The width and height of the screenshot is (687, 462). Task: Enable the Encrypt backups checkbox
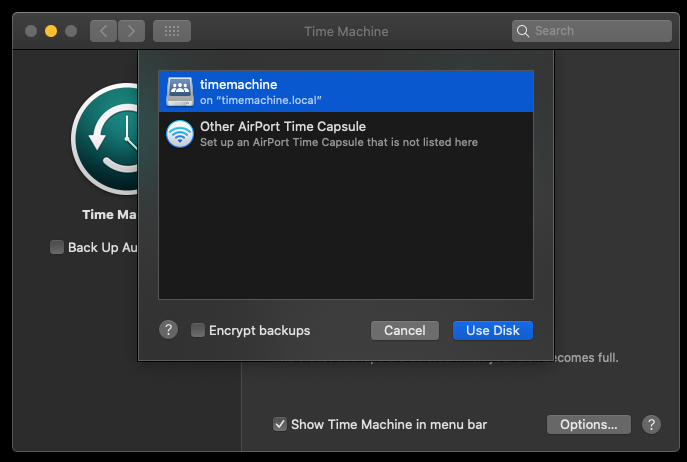(x=198, y=330)
